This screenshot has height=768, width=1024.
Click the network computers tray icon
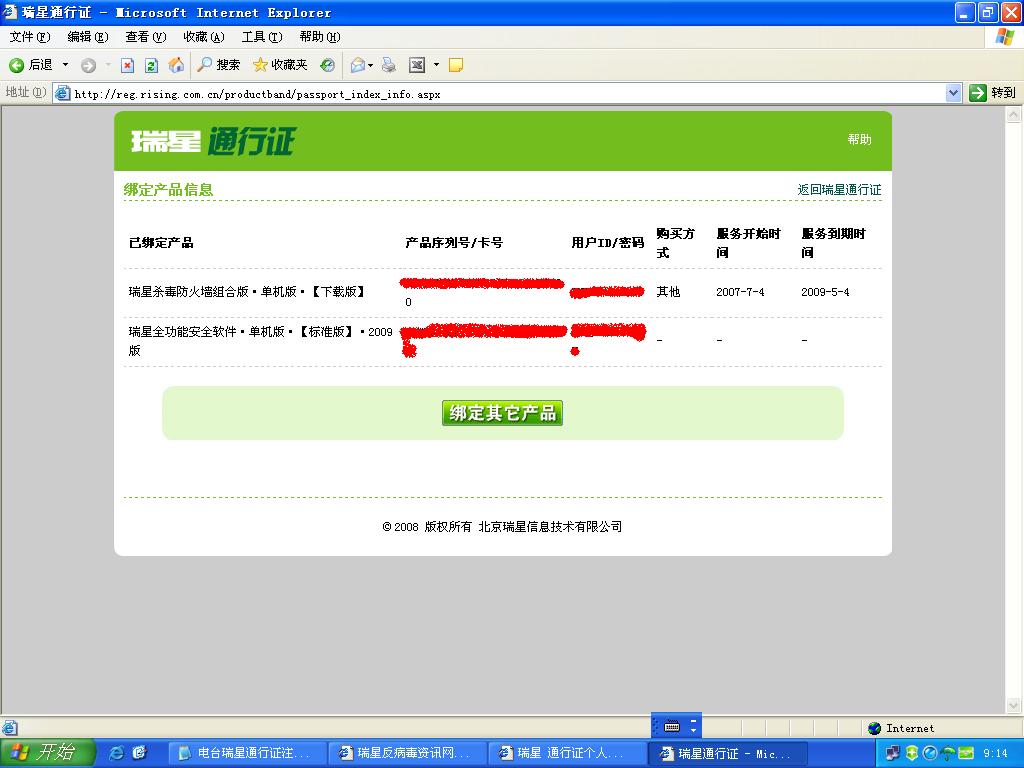click(x=893, y=753)
